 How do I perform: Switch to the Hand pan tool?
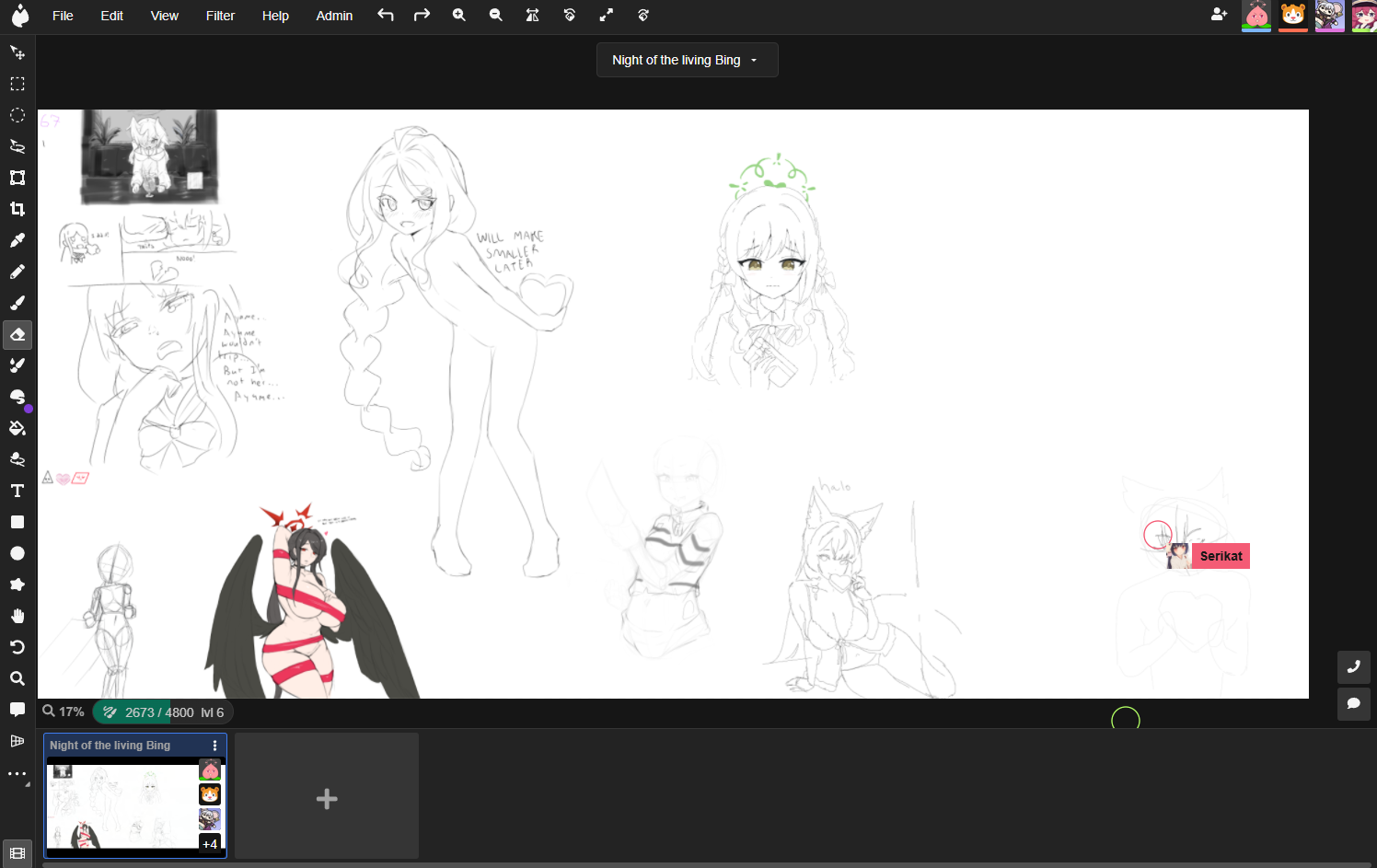pyautogui.click(x=17, y=617)
